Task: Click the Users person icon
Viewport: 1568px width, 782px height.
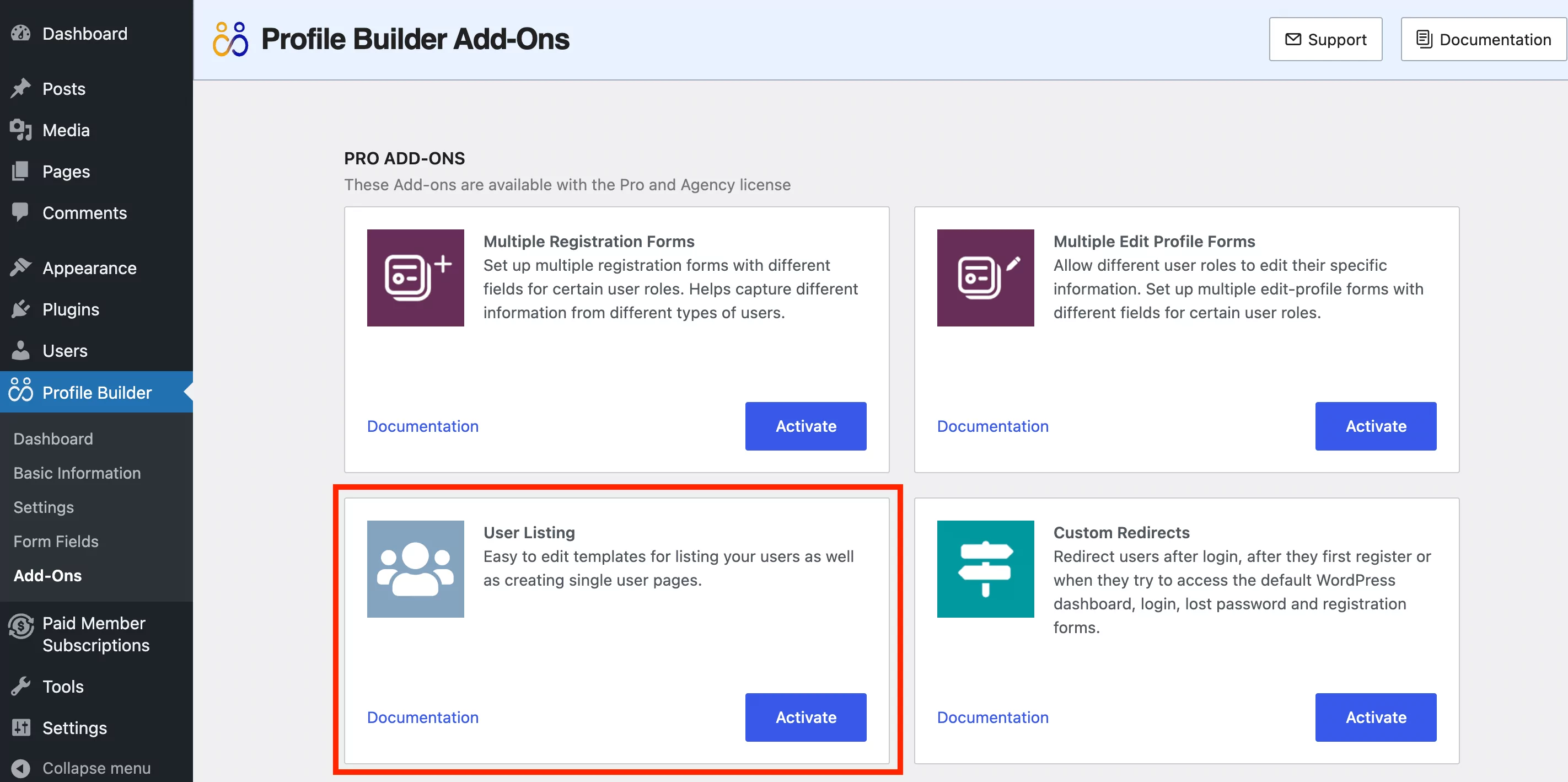Action: [21, 350]
